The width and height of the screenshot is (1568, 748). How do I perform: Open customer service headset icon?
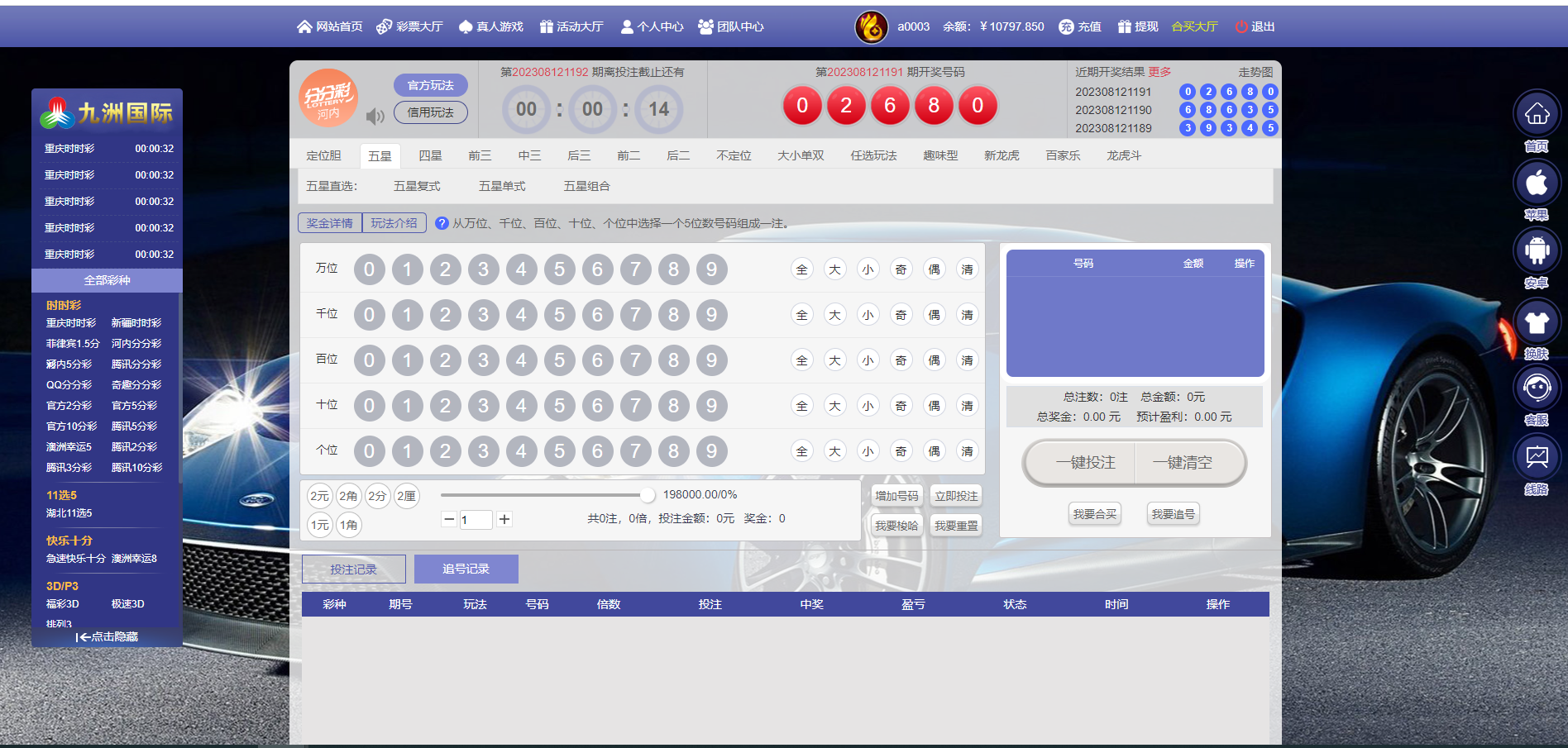point(1536,388)
